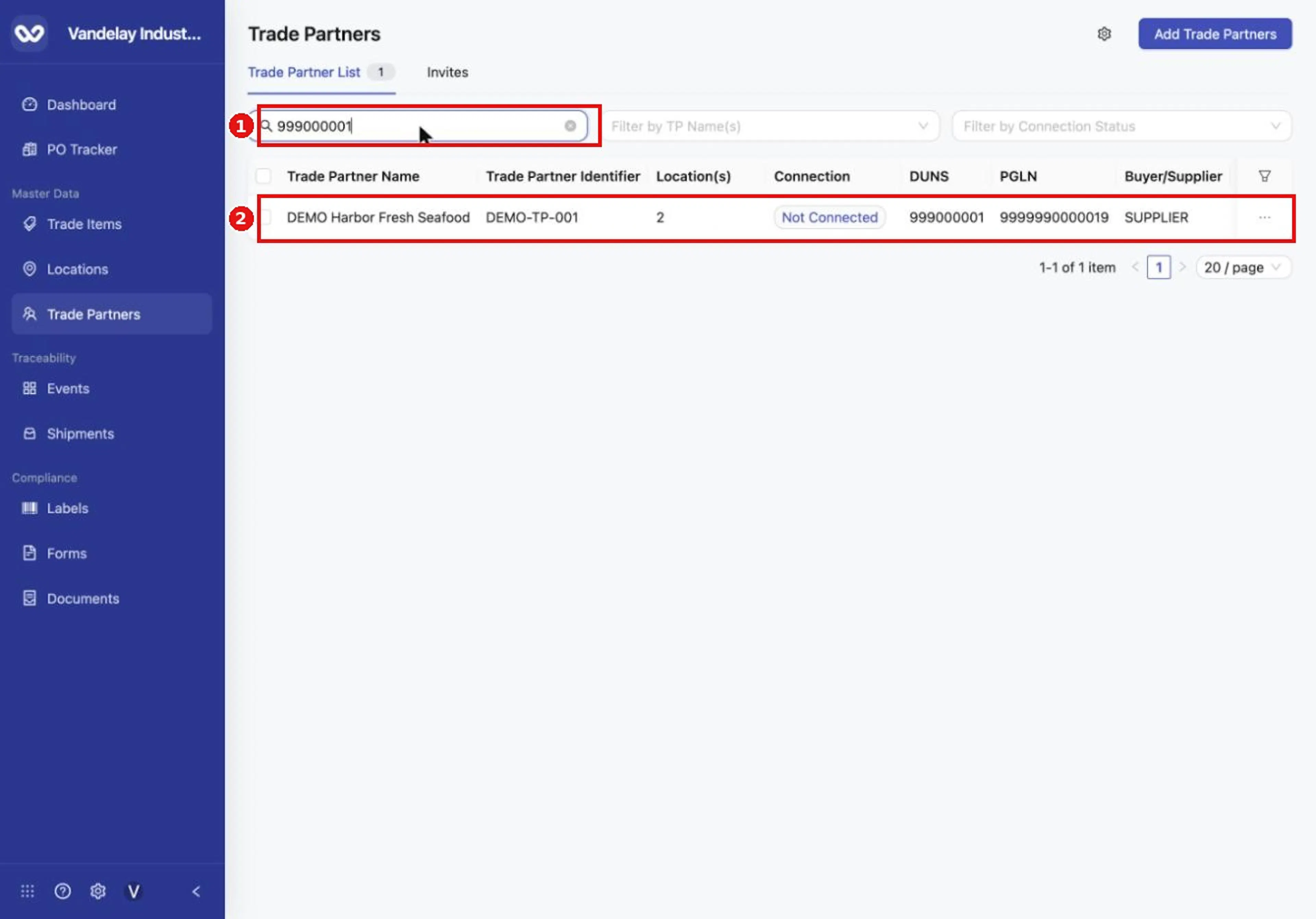Open help via the question mark icon
1316x919 pixels.
[x=62, y=891]
